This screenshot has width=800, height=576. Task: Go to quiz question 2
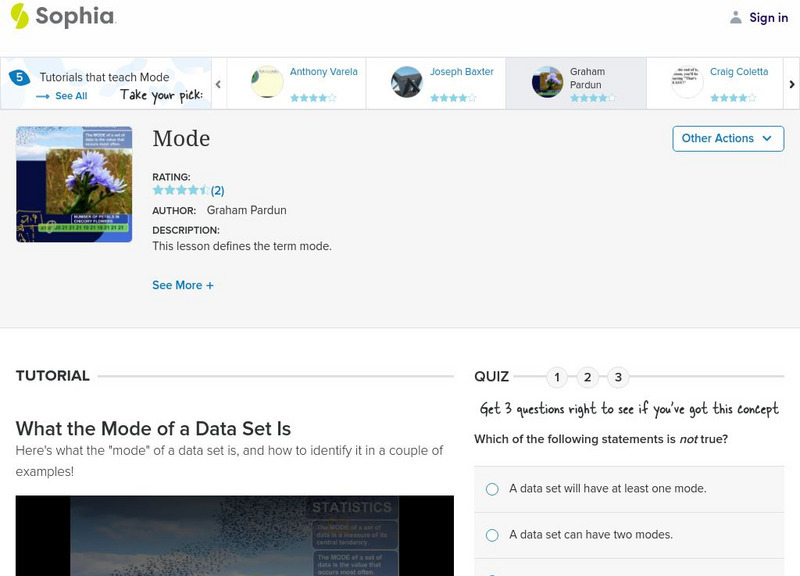coord(588,377)
